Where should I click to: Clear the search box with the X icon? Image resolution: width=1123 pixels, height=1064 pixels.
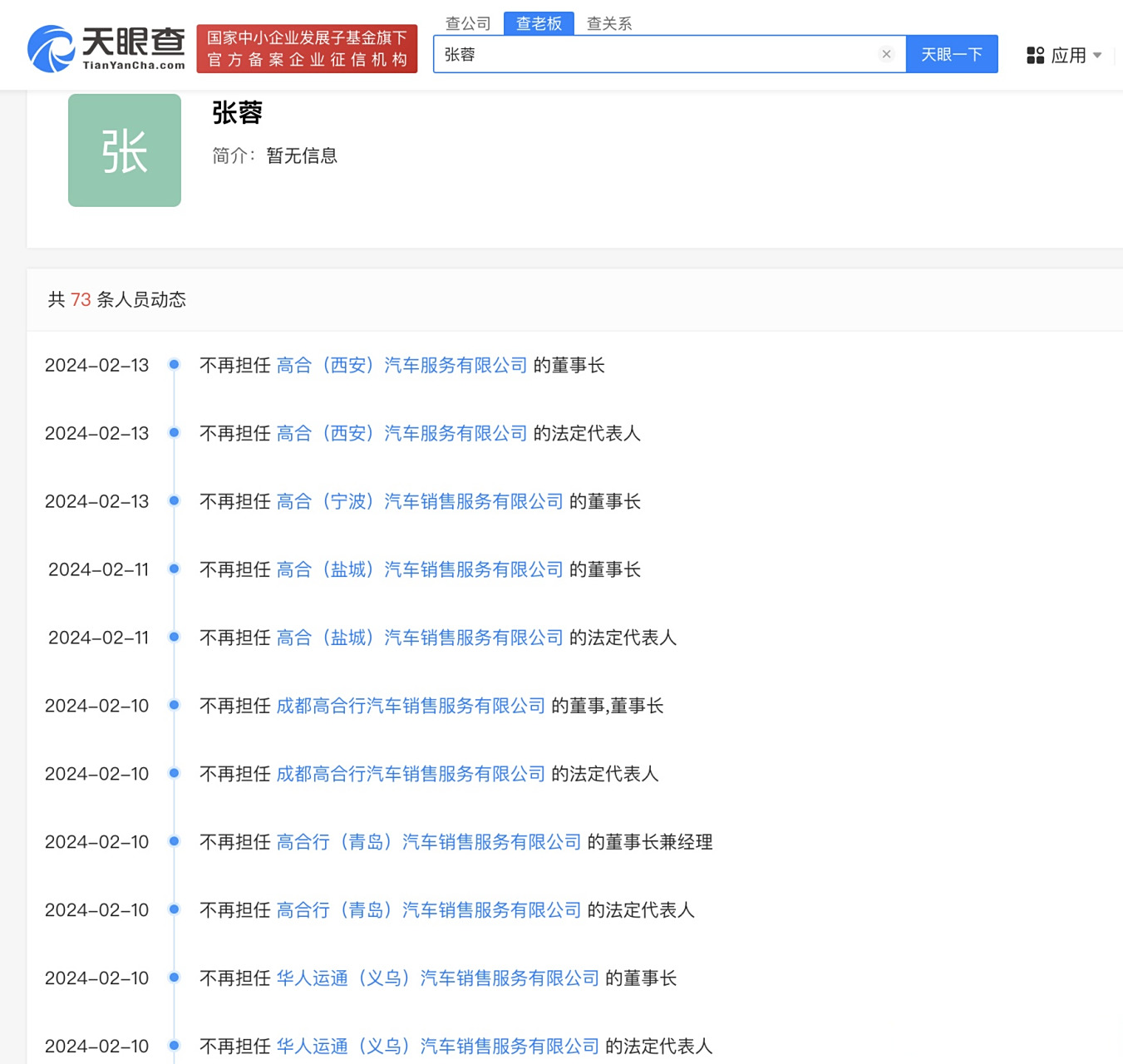pyautogui.click(x=886, y=54)
